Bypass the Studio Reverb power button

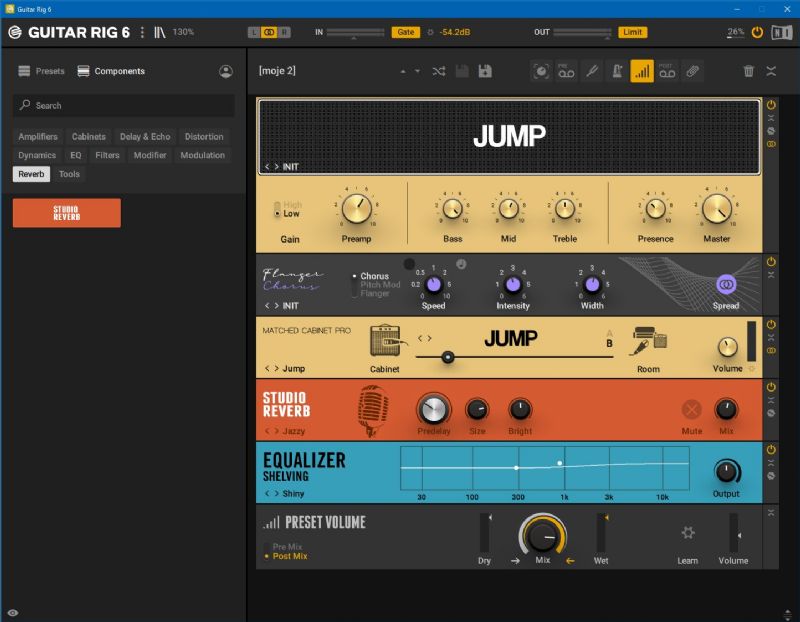[x=771, y=387]
